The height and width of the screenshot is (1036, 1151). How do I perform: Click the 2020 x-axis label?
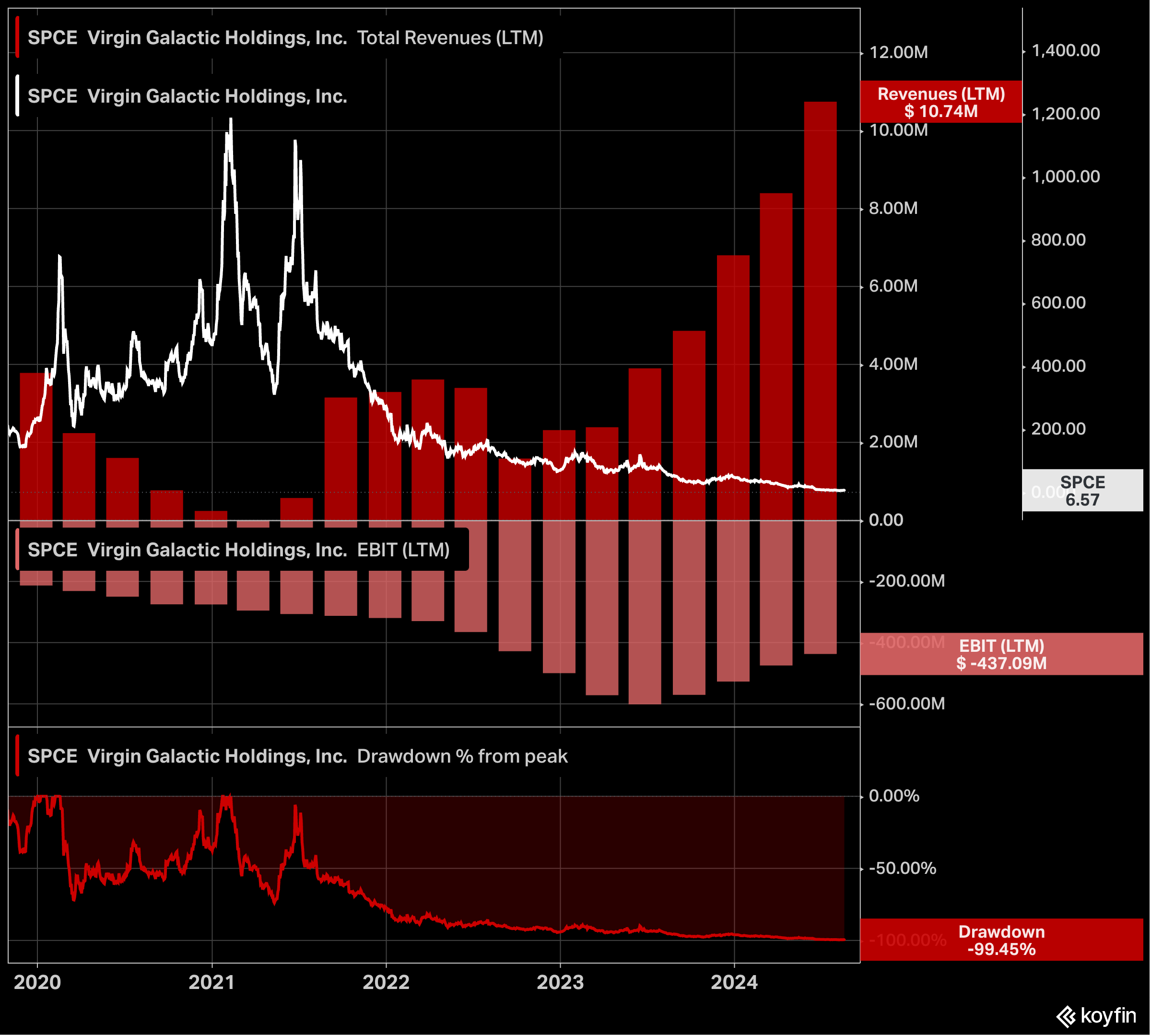tap(37, 982)
